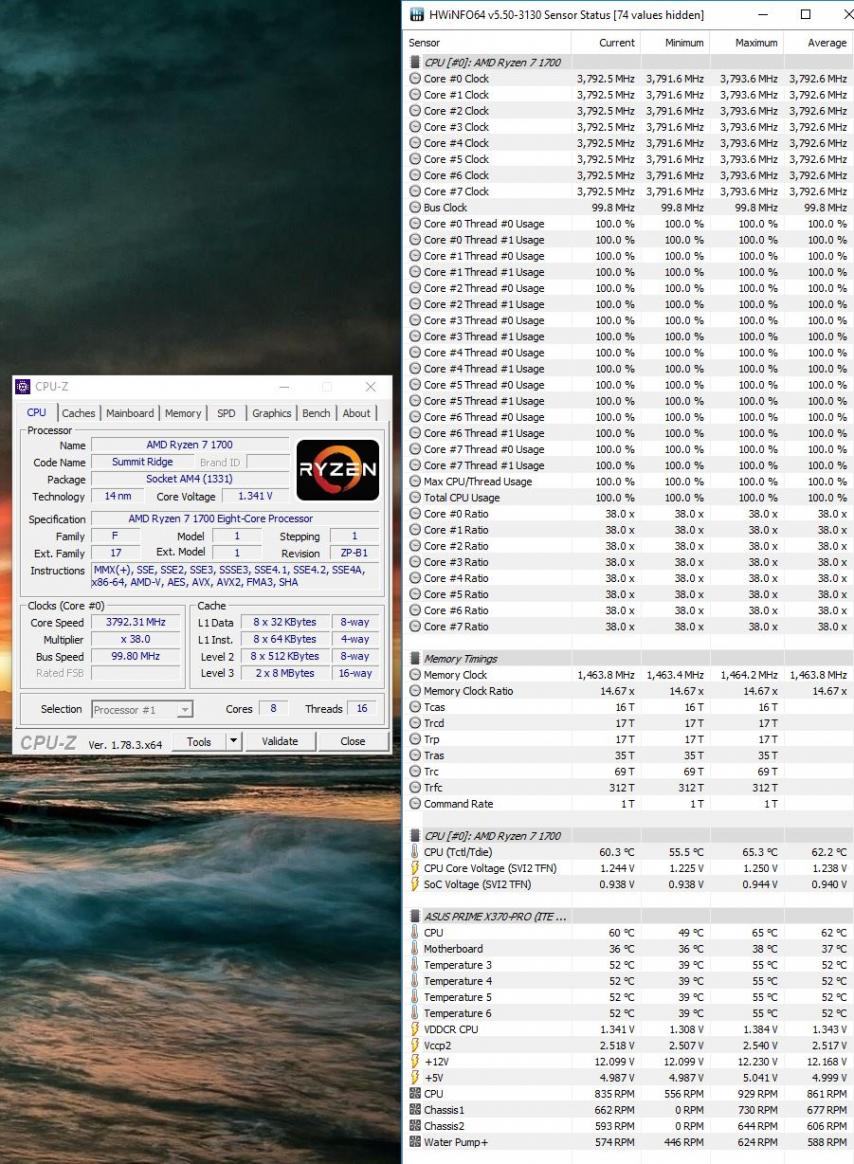
Task: Click the CPU-Z window title icon
Action: (23, 386)
